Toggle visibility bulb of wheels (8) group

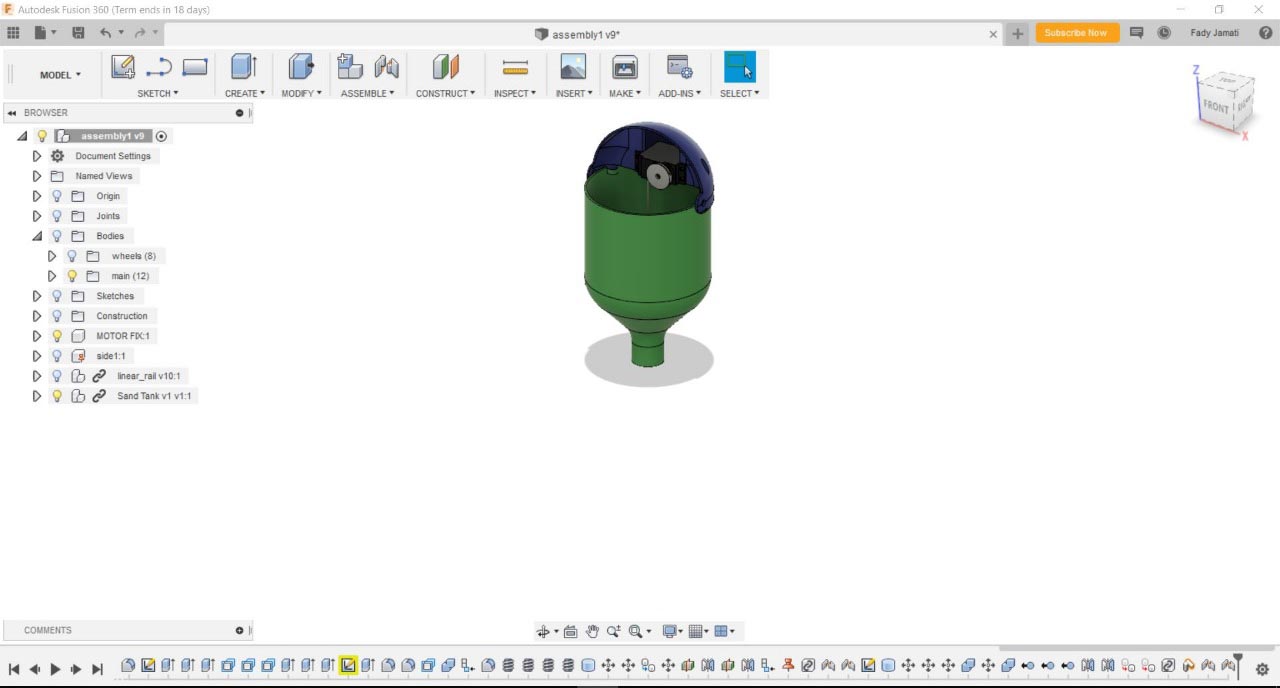72,256
